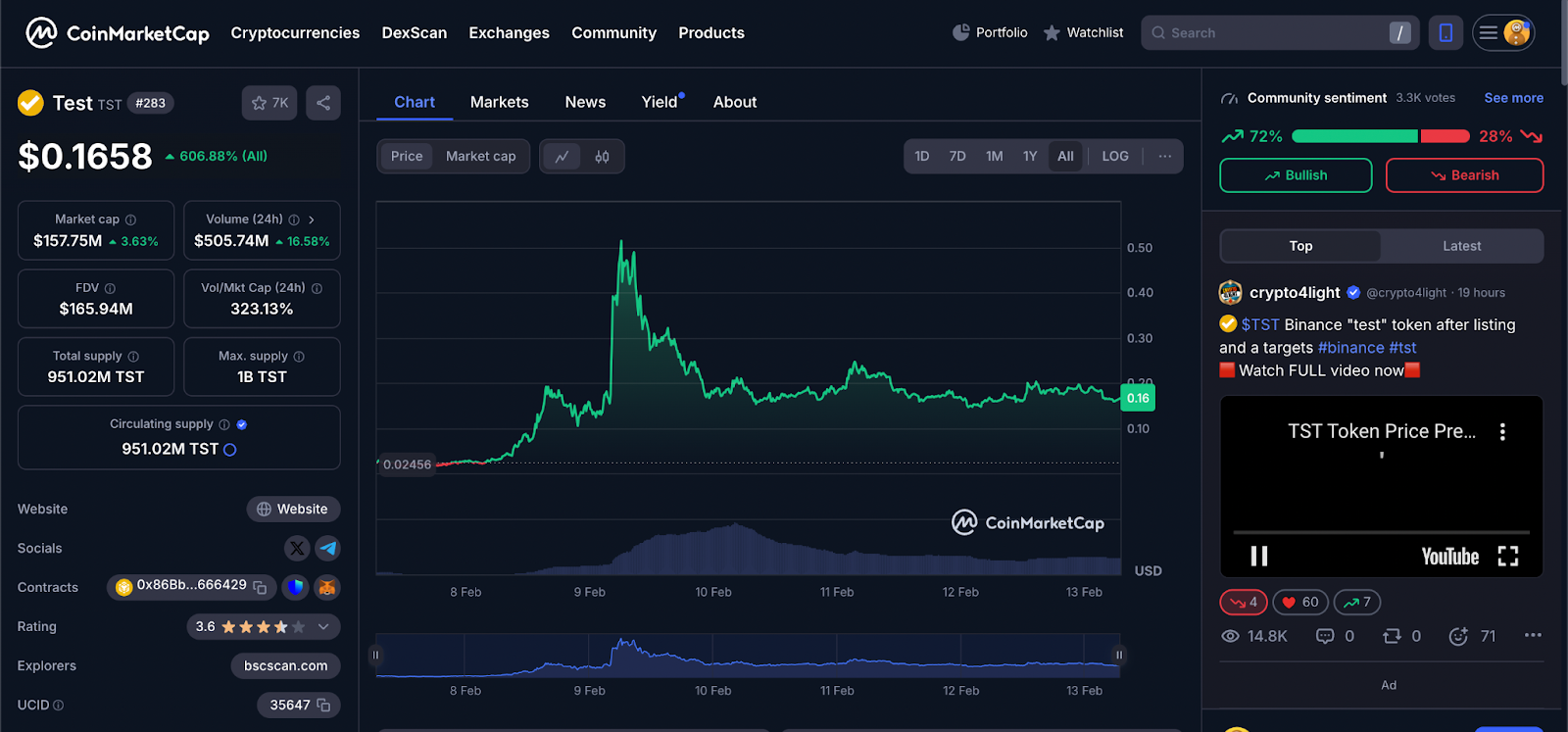The height and width of the screenshot is (732, 1568).
Task: Open the Portfolio pie icon link
Action: (x=990, y=32)
